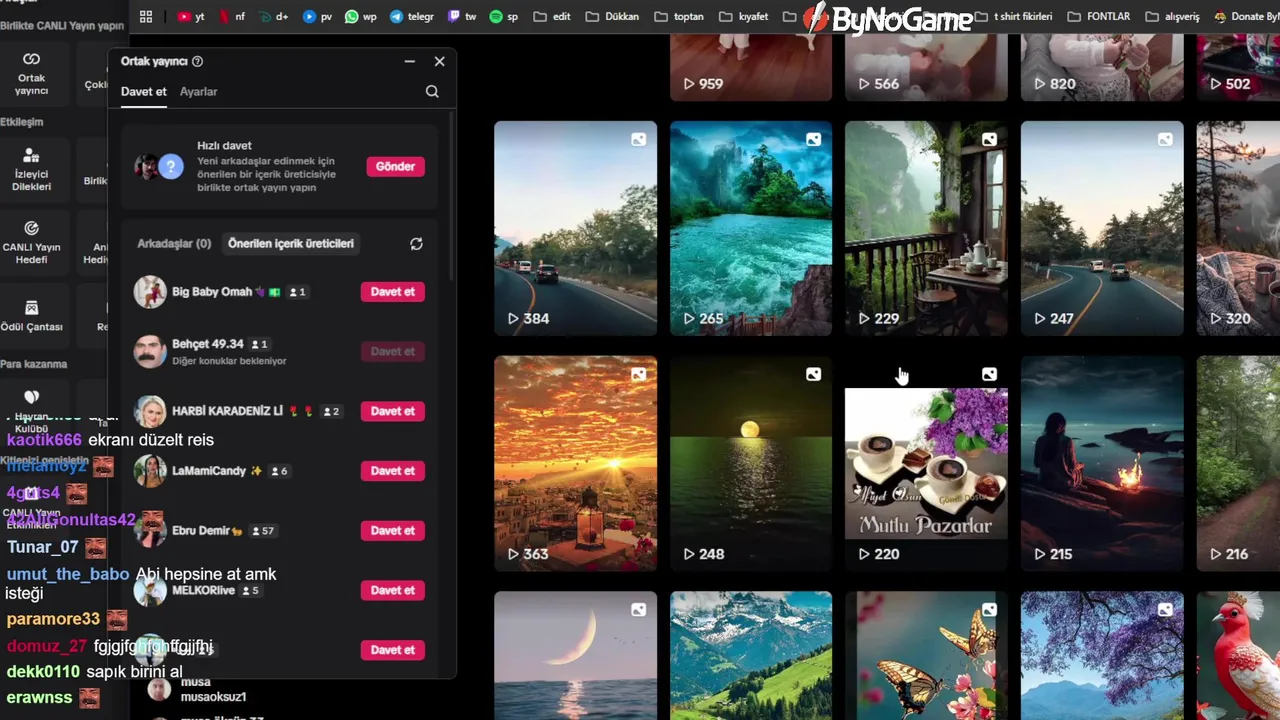Image resolution: width=1280 pixels, height=720 pixels.
Task: Open Ödül Çantası in the sidebar
Action: 31,316
